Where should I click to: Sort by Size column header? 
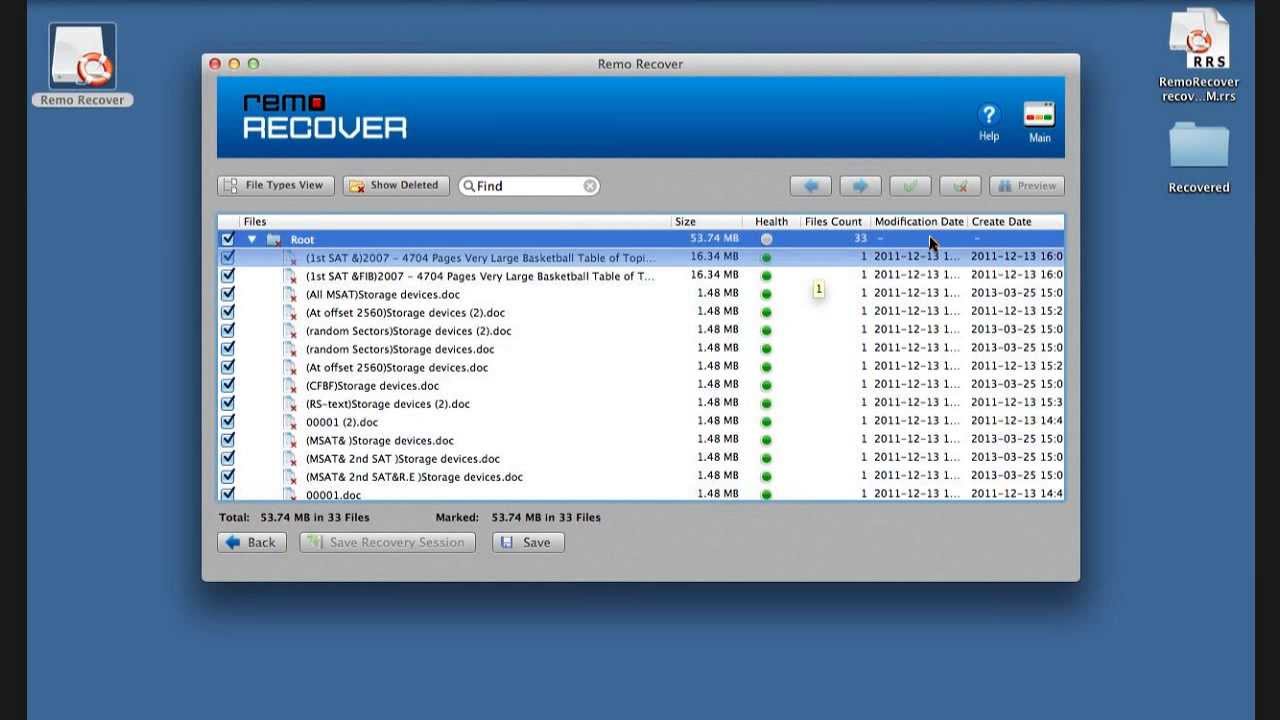706,222
